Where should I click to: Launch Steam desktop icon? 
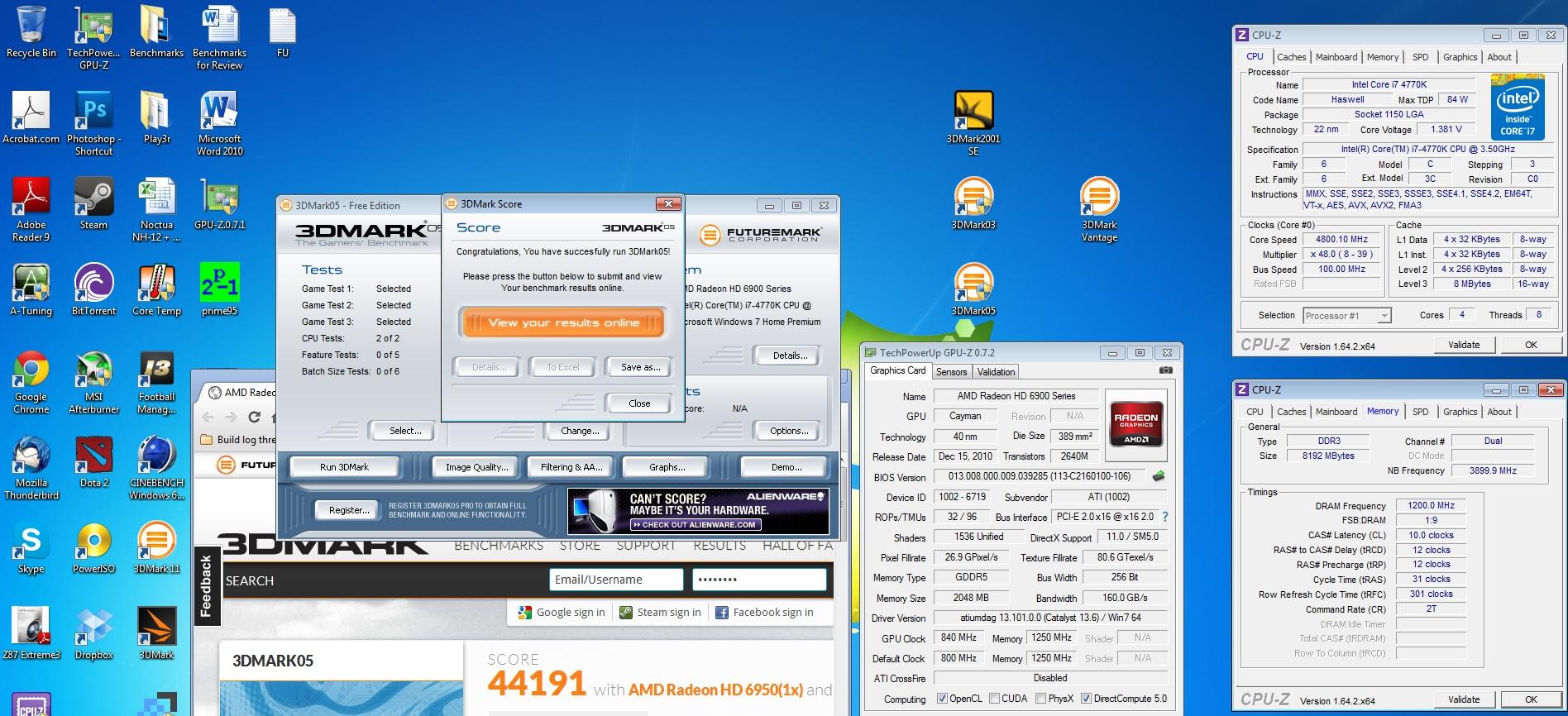click(x=93, y=204)
